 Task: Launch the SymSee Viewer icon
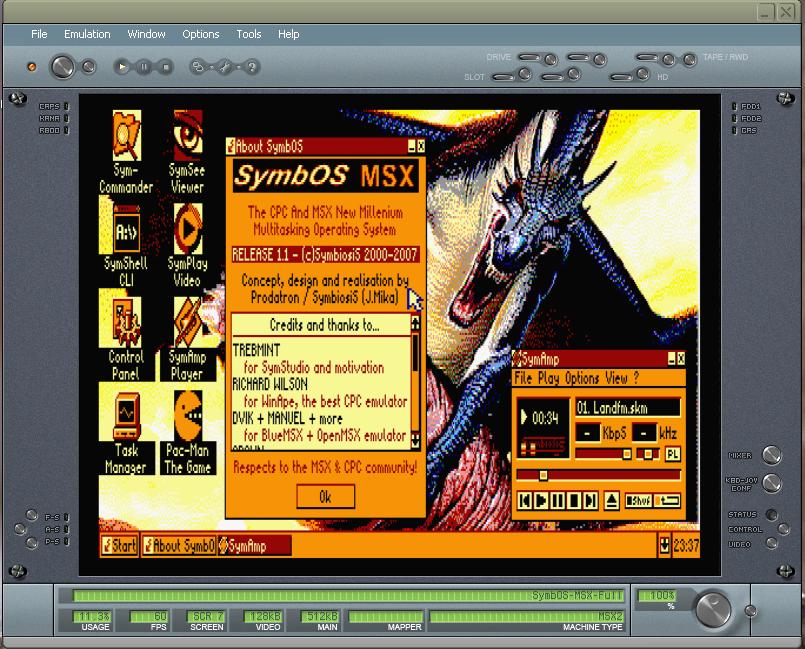[x=187, y=152]
